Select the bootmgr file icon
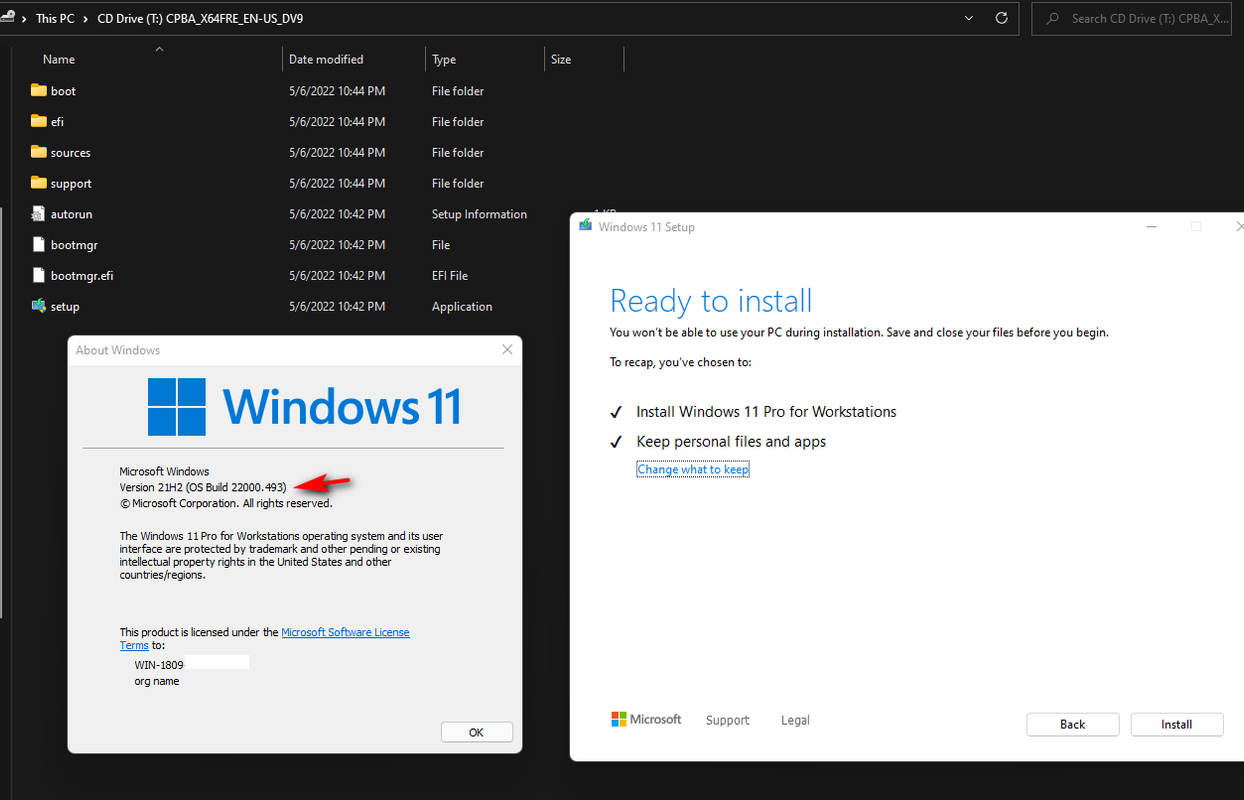Image resolution: width=1244 pixels, height=800 pixels. click(39, 244)
